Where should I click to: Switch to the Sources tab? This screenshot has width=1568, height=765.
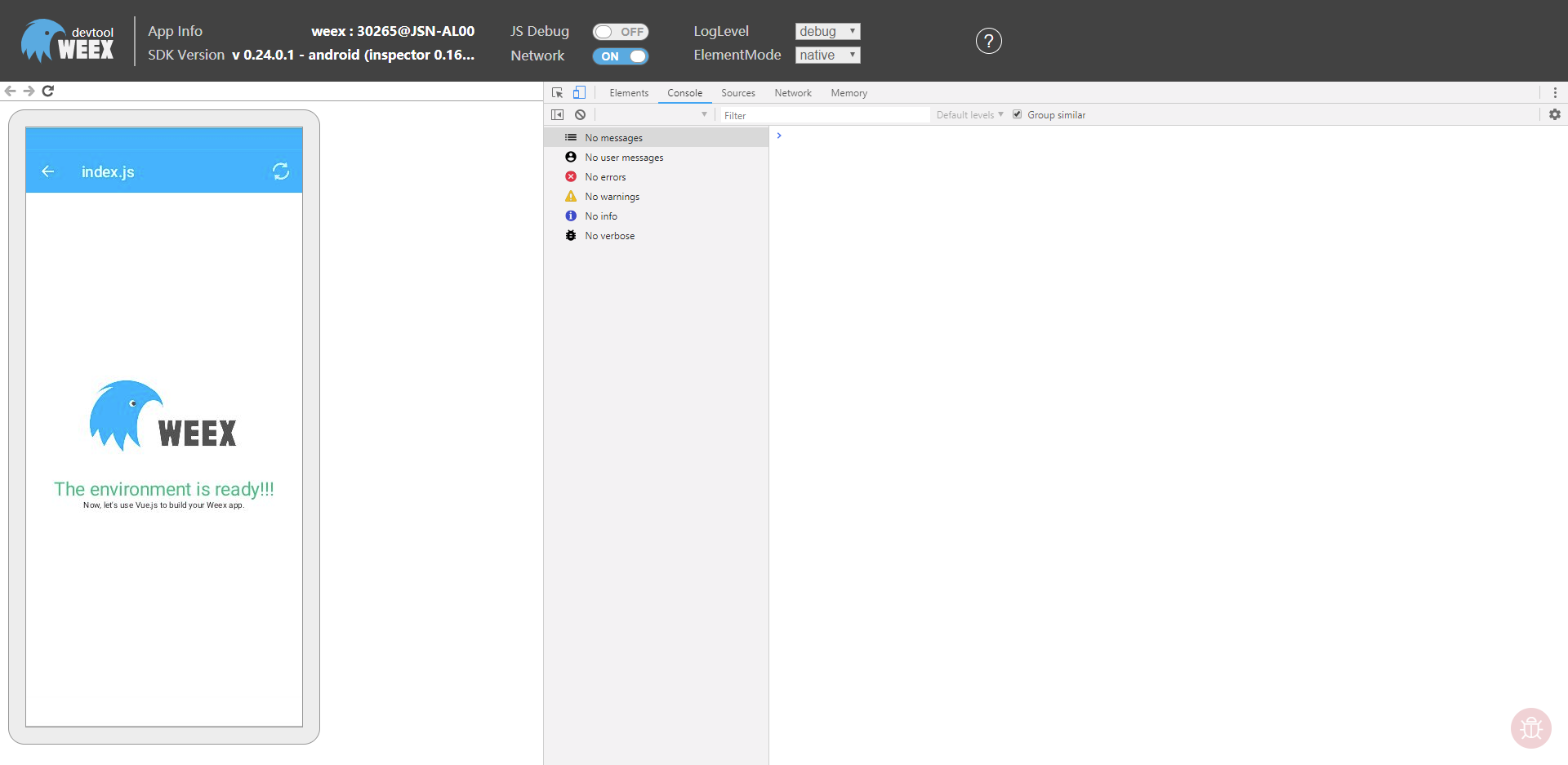[x=738, y=93]
